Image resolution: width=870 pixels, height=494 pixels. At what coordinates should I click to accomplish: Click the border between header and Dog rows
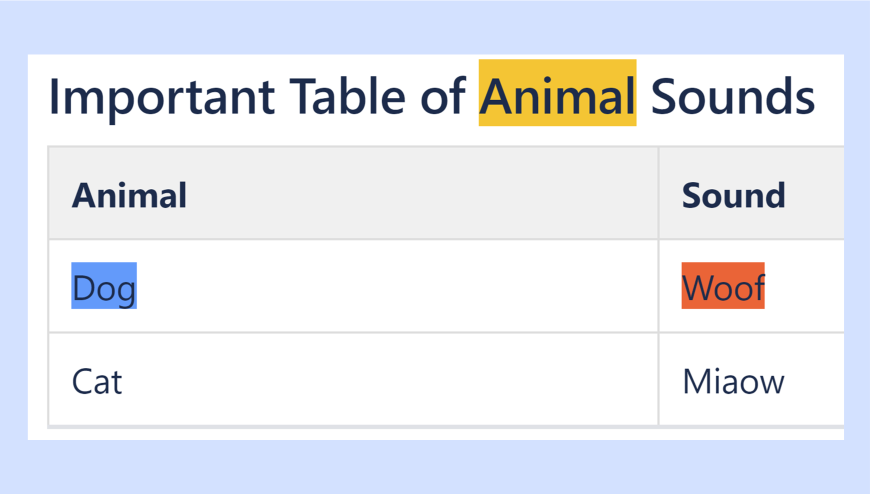pos(350,240)
